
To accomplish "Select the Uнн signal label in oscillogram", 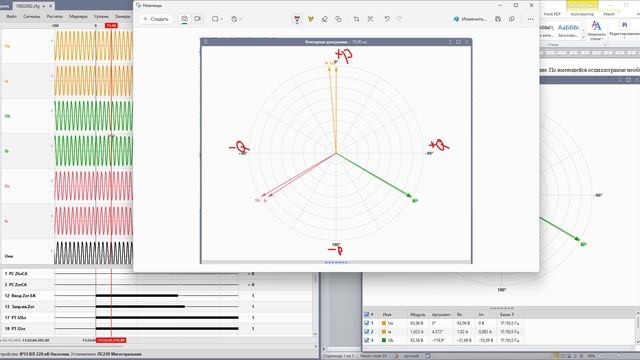I will point(9,256).
